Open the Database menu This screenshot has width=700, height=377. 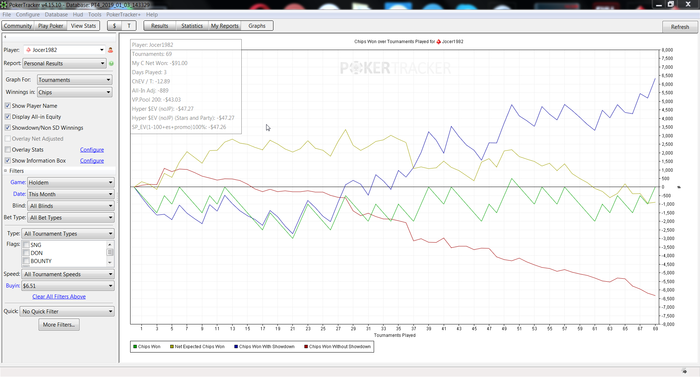click(56, 15)
